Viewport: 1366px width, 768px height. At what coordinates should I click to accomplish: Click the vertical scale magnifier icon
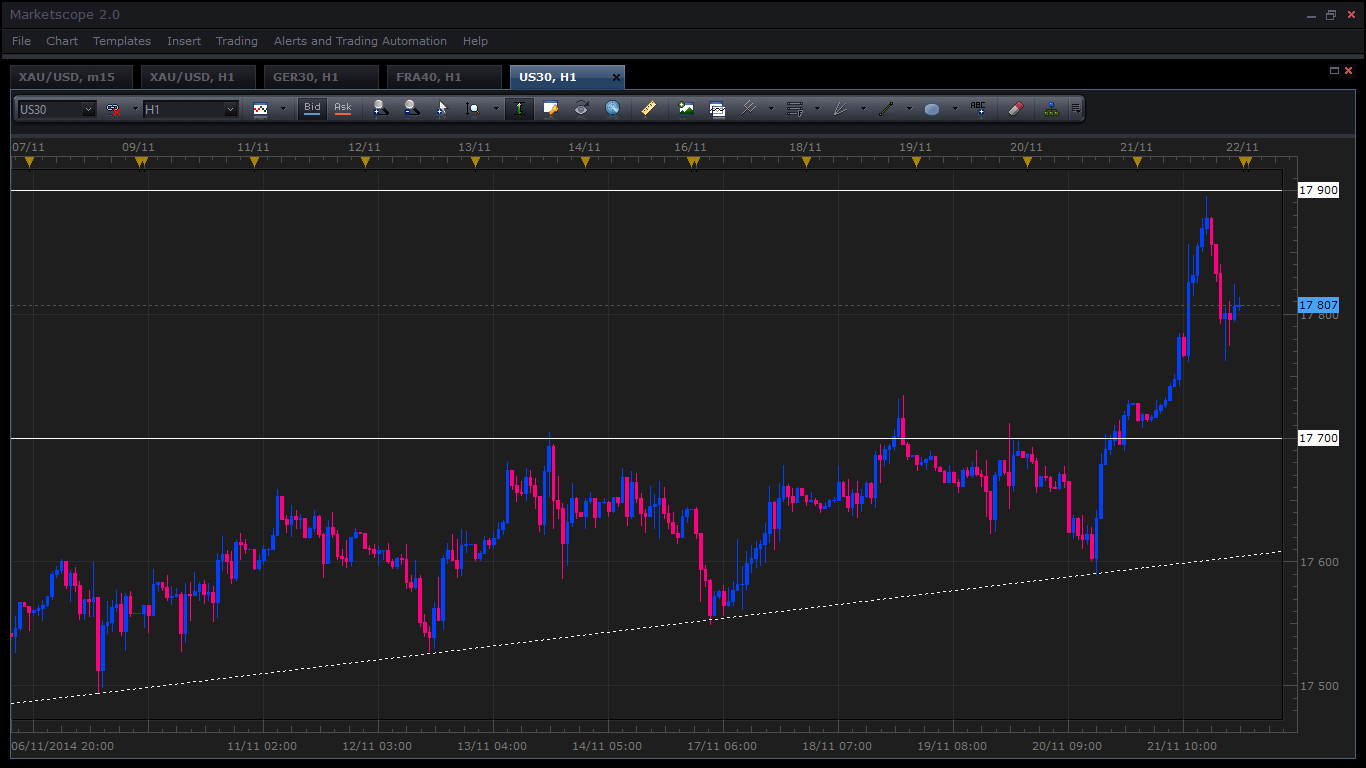(473, 109)
